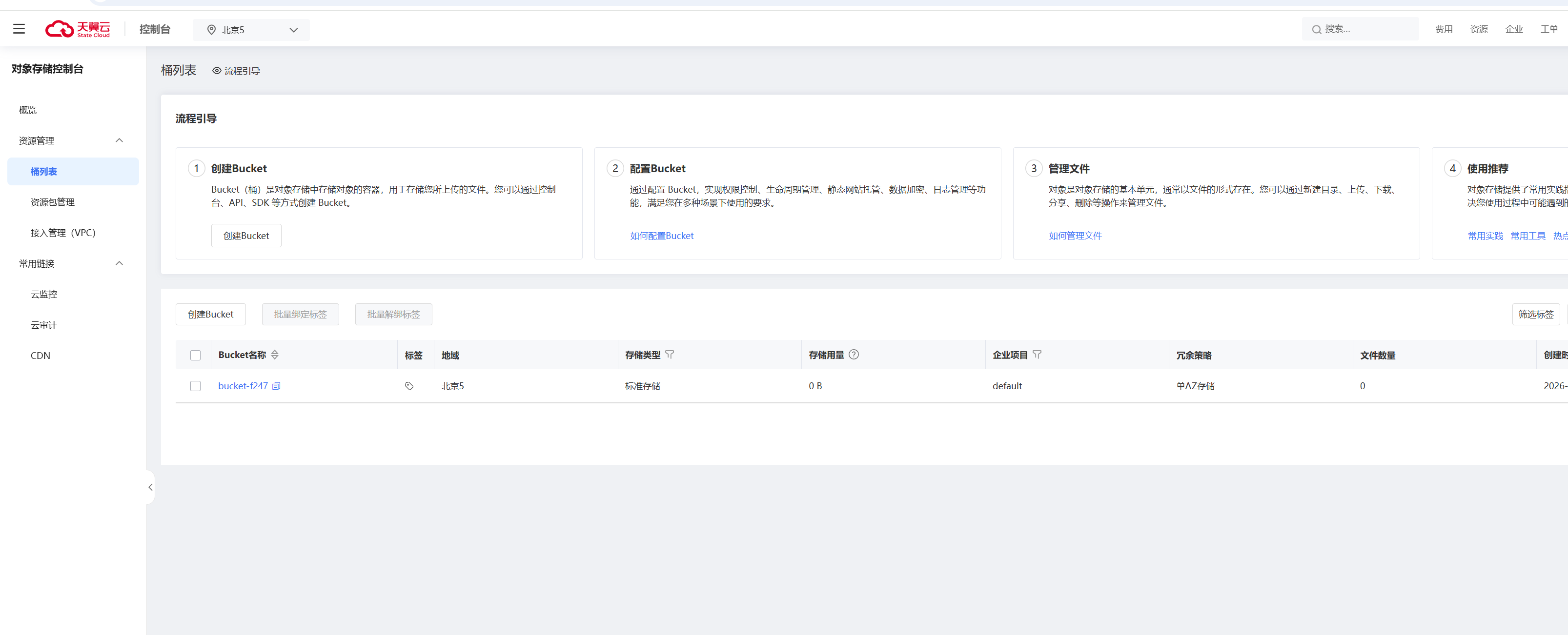Open the hamburger menu icon
The image size is (1568, 635).
[x=19, y=29]
